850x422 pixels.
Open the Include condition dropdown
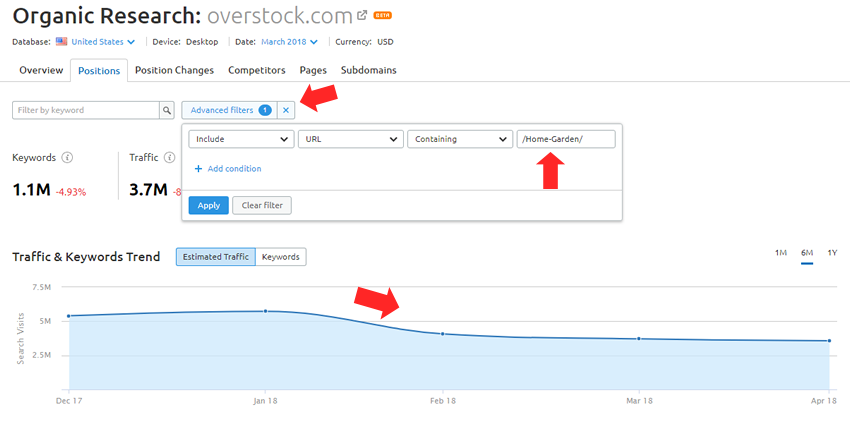(241, 139)
